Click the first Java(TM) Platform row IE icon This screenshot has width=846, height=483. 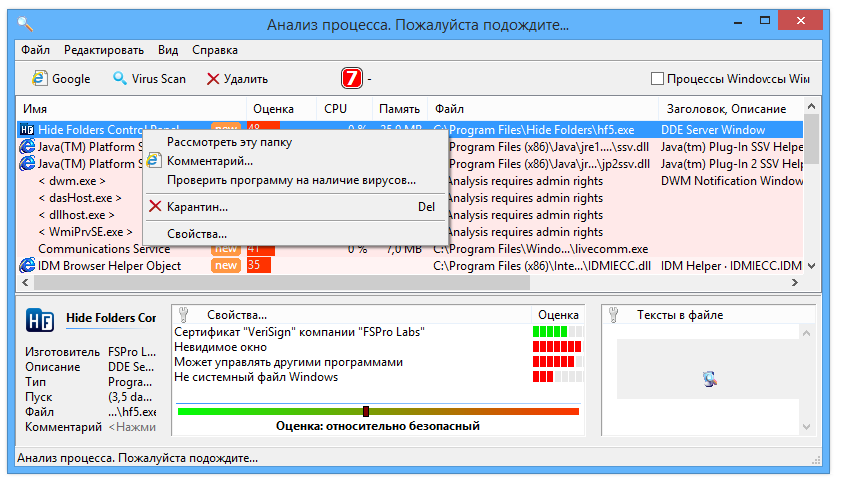(x=27, y=147)
